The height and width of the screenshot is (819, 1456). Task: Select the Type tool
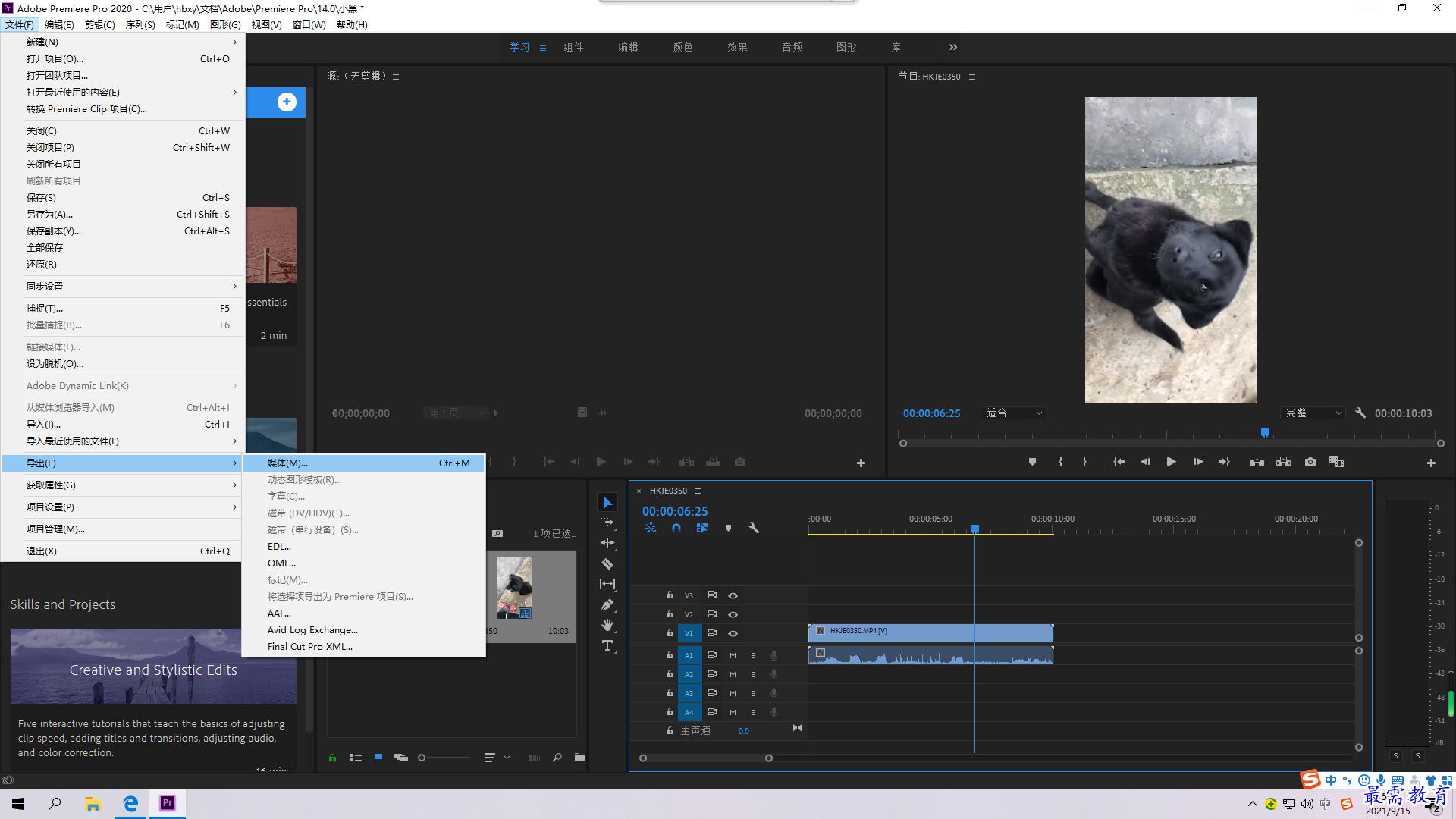(x=607, y=645)
